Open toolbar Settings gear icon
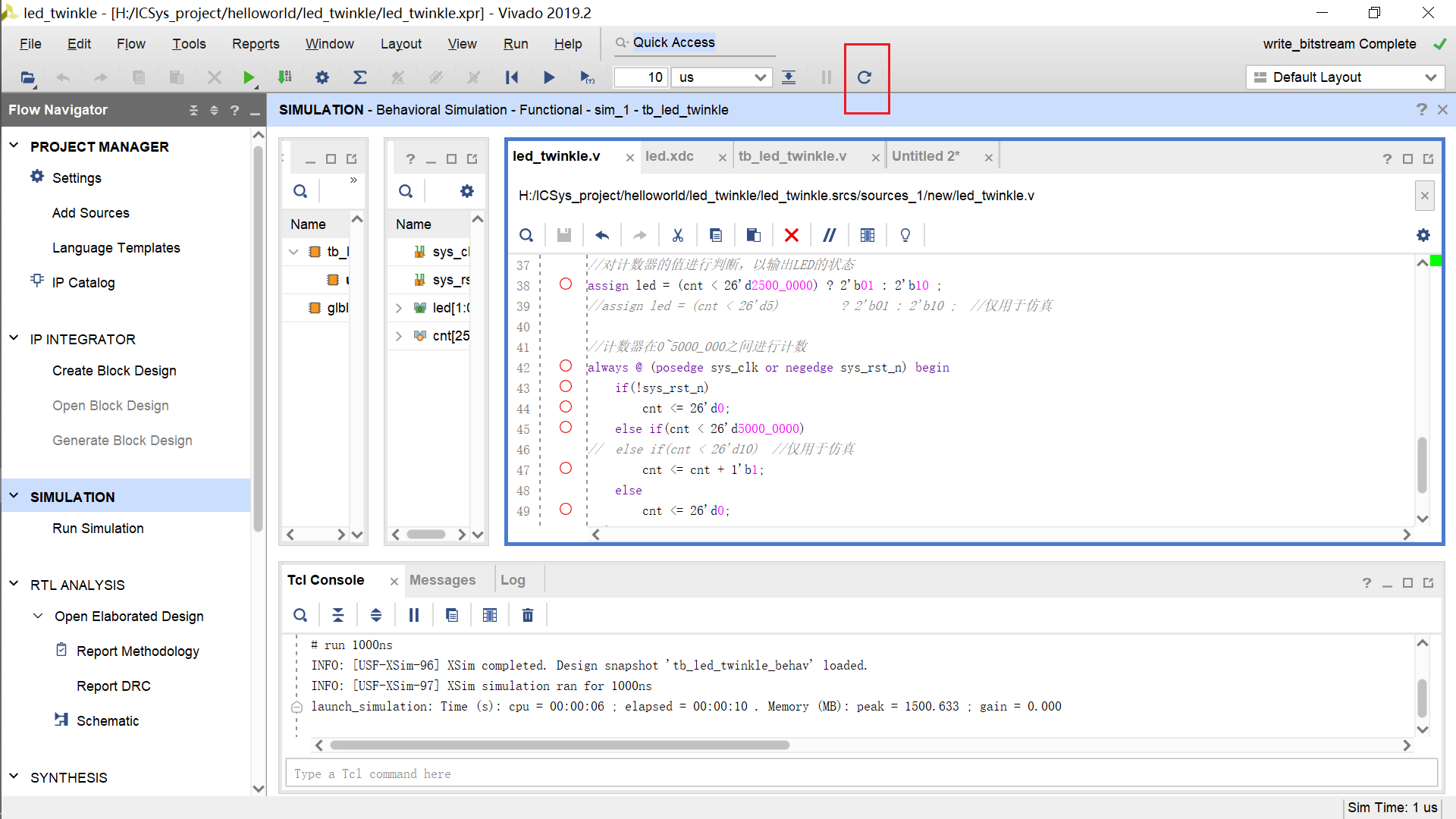1456x819 pixels. 322,77
